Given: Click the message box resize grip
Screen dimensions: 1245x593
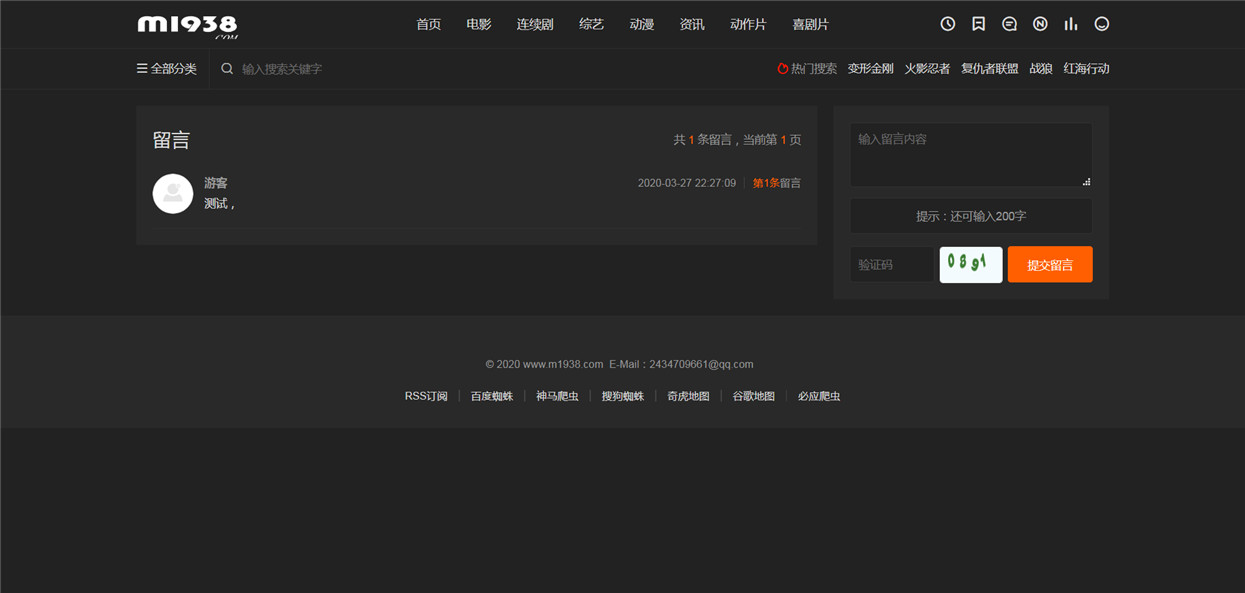Looking at the screenshot, I should [1086, 182].
